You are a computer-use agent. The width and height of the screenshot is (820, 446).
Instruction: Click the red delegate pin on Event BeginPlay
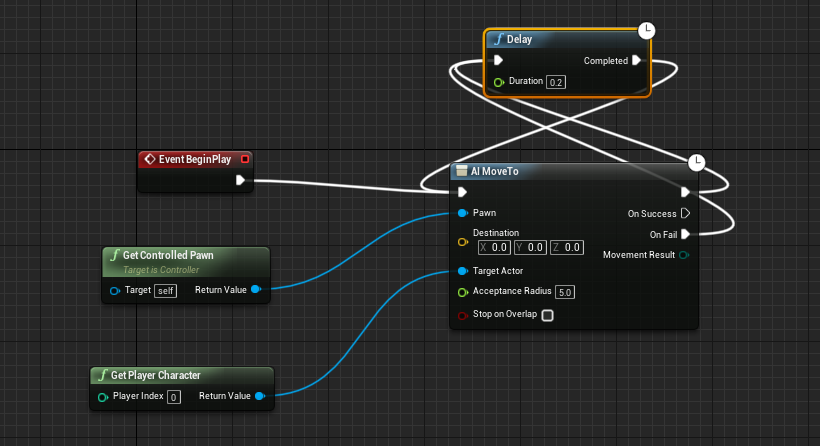[245, 159]
